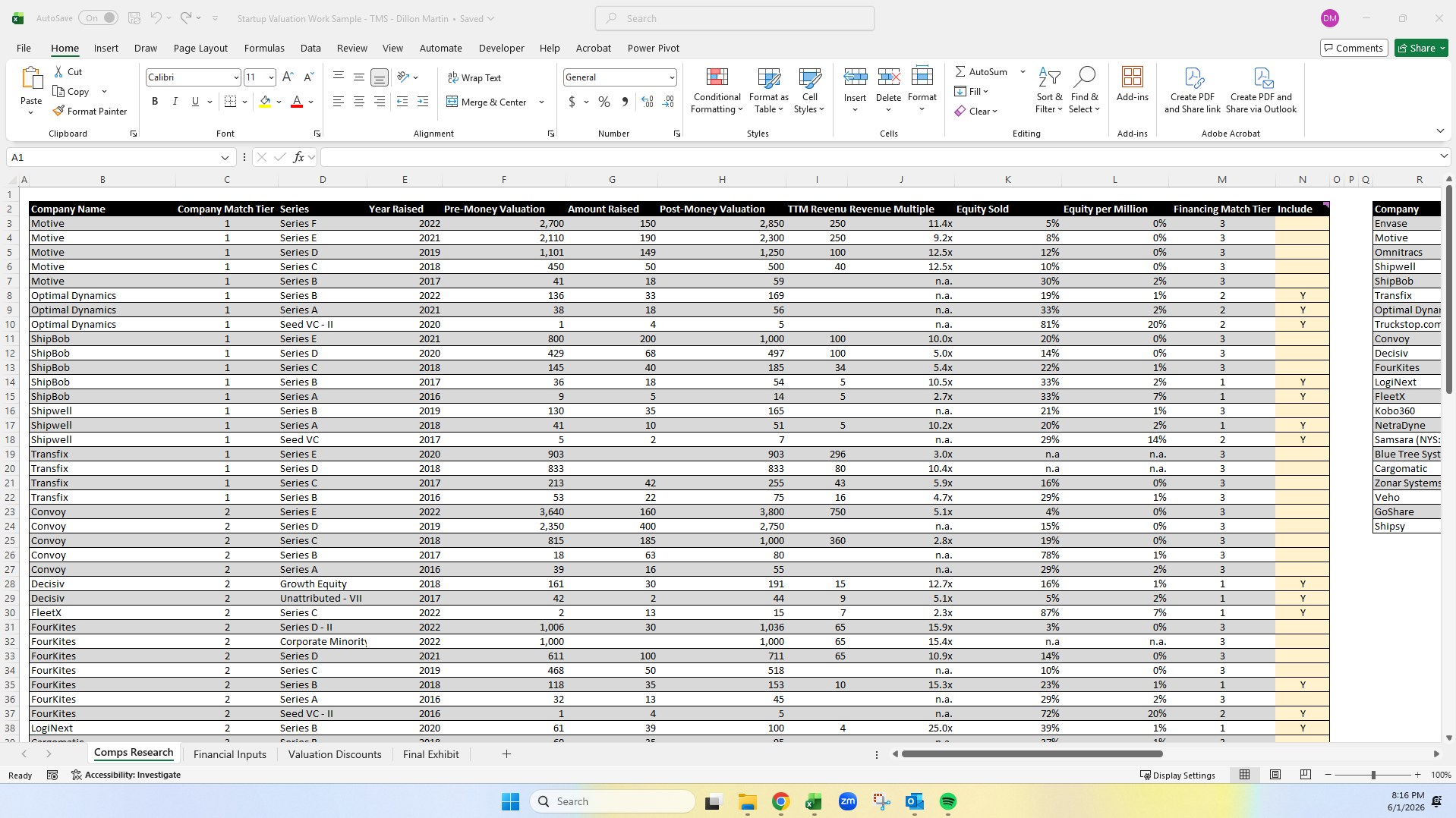Click the Insert cells icon
1456x818 pixels.
point(855,77)
